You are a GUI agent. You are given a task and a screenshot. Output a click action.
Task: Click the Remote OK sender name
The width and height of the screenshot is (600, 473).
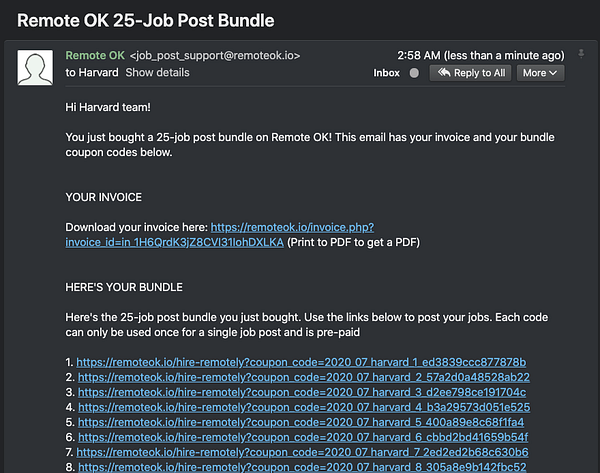coord(95,55)
